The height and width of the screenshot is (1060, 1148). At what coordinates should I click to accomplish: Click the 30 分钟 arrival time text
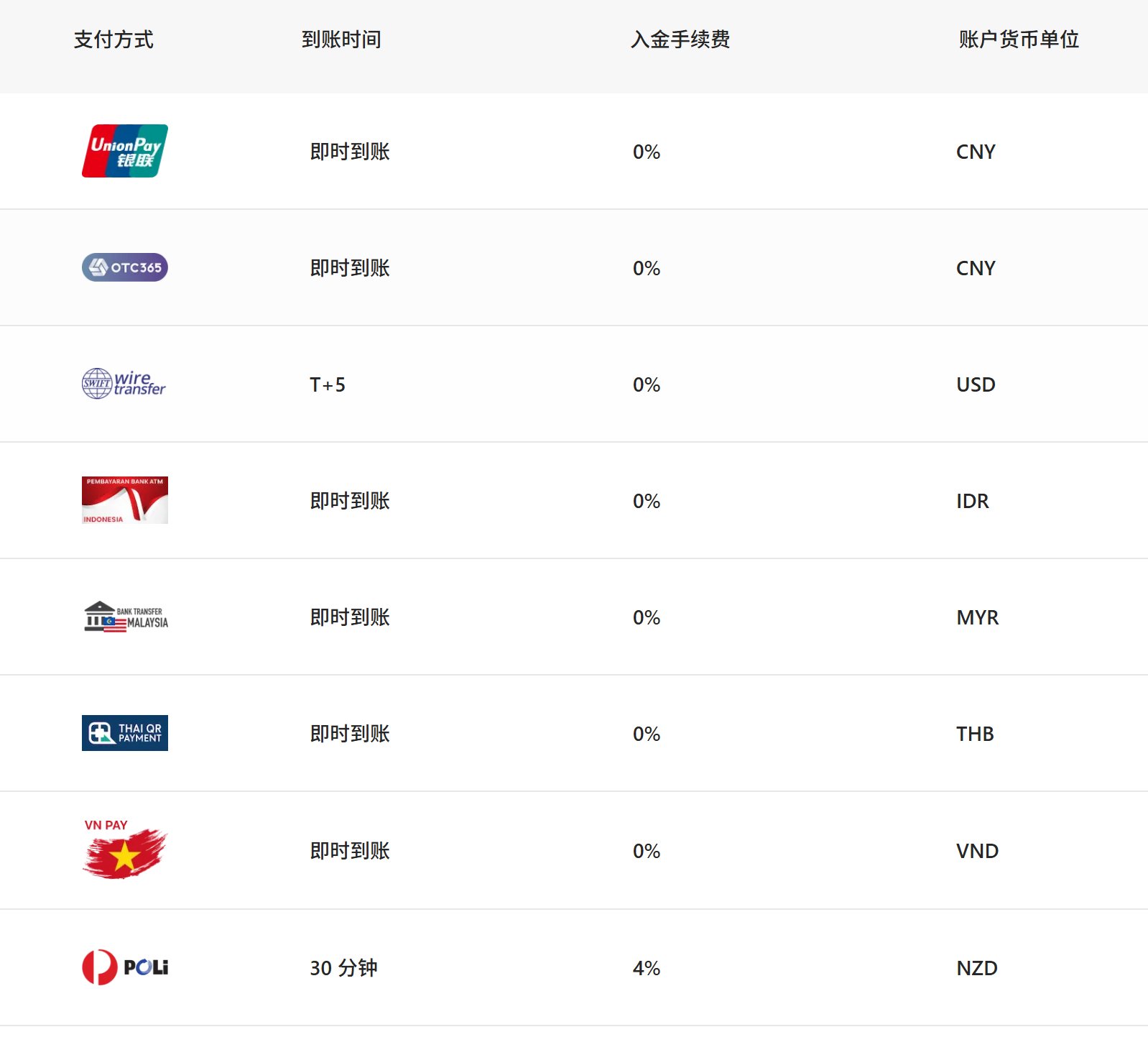click(x=343, y=968)
